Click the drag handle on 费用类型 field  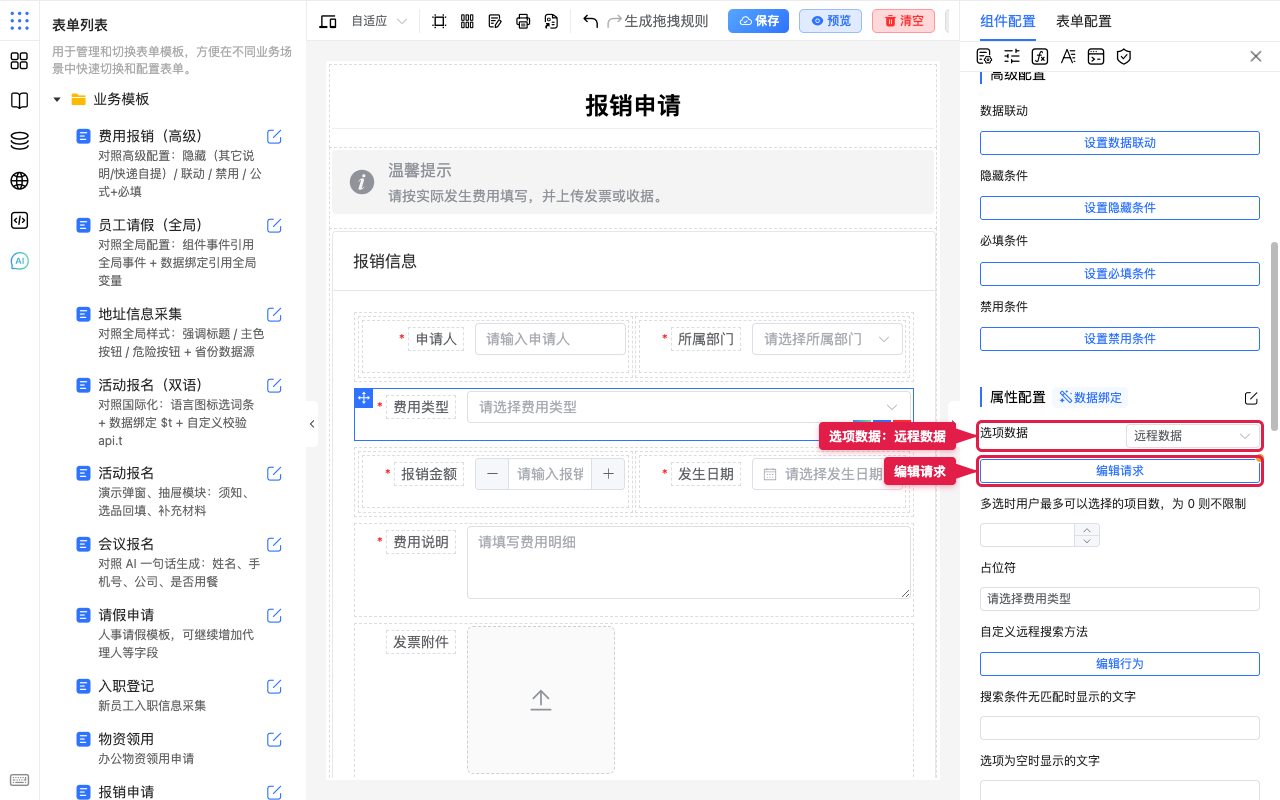click(364, 398)
